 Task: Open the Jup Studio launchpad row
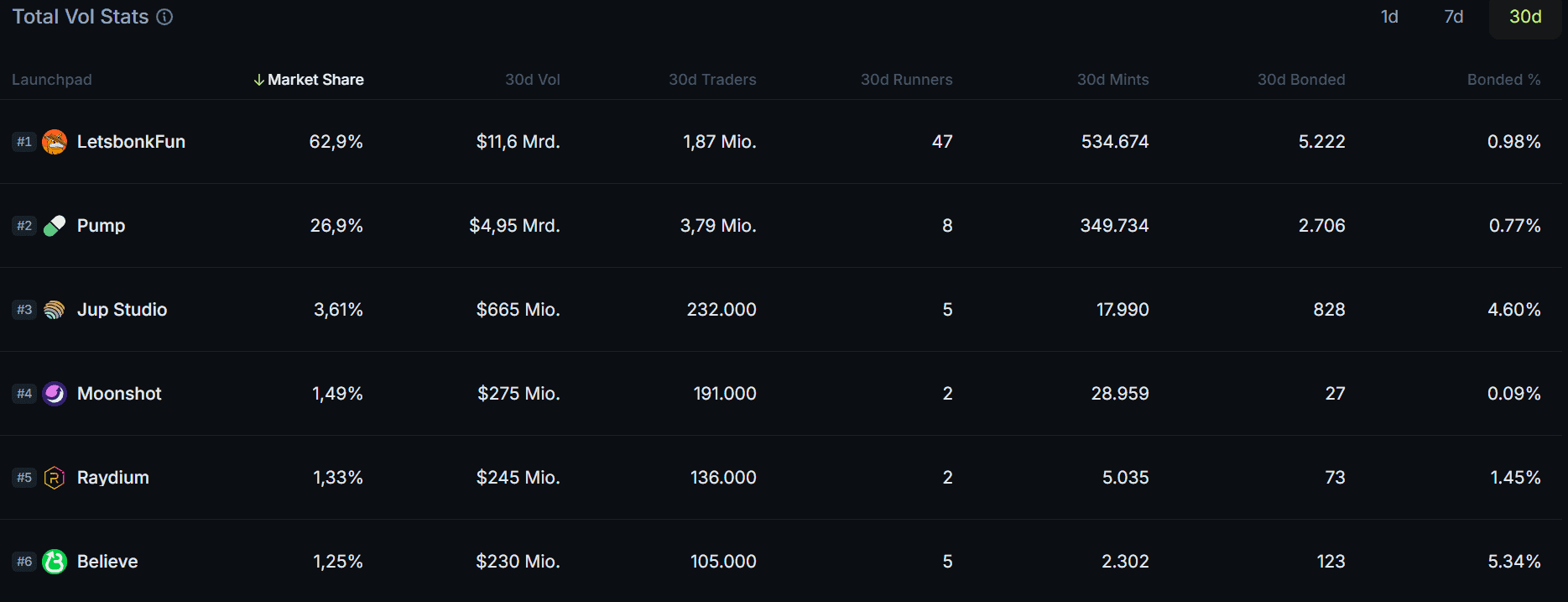(x=782, y=310)
